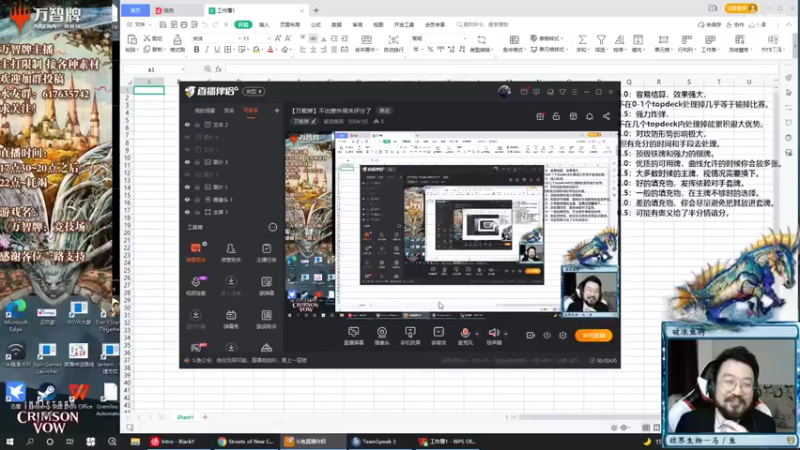The width and height of the screenshot is (800, 450).
Task: Click the plus icon to add a source
Action: coord(277,110)
